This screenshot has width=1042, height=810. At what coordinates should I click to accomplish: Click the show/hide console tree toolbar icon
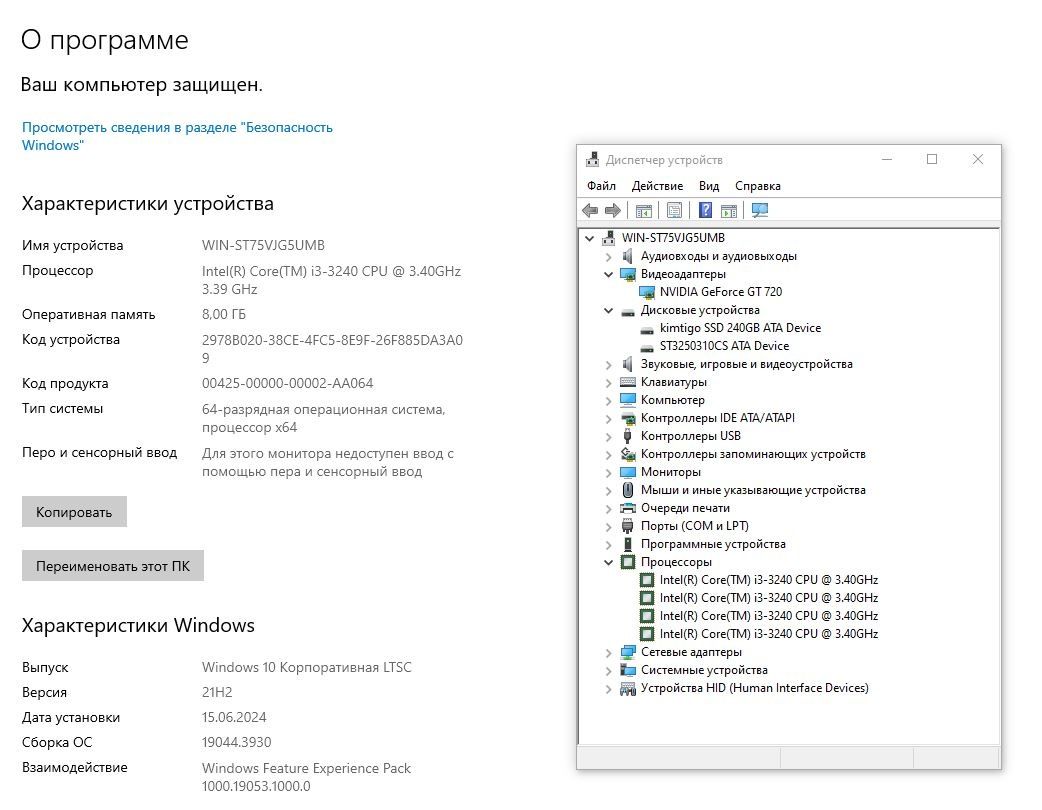[x=643, y=211]
